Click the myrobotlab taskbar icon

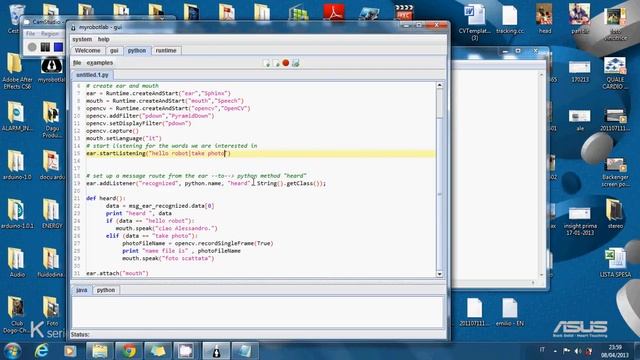tap(216, 351)
